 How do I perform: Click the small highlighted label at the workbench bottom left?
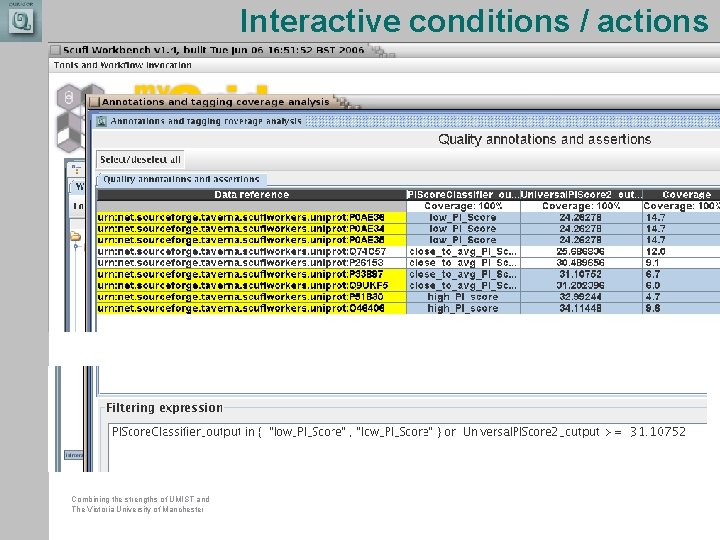73,455
